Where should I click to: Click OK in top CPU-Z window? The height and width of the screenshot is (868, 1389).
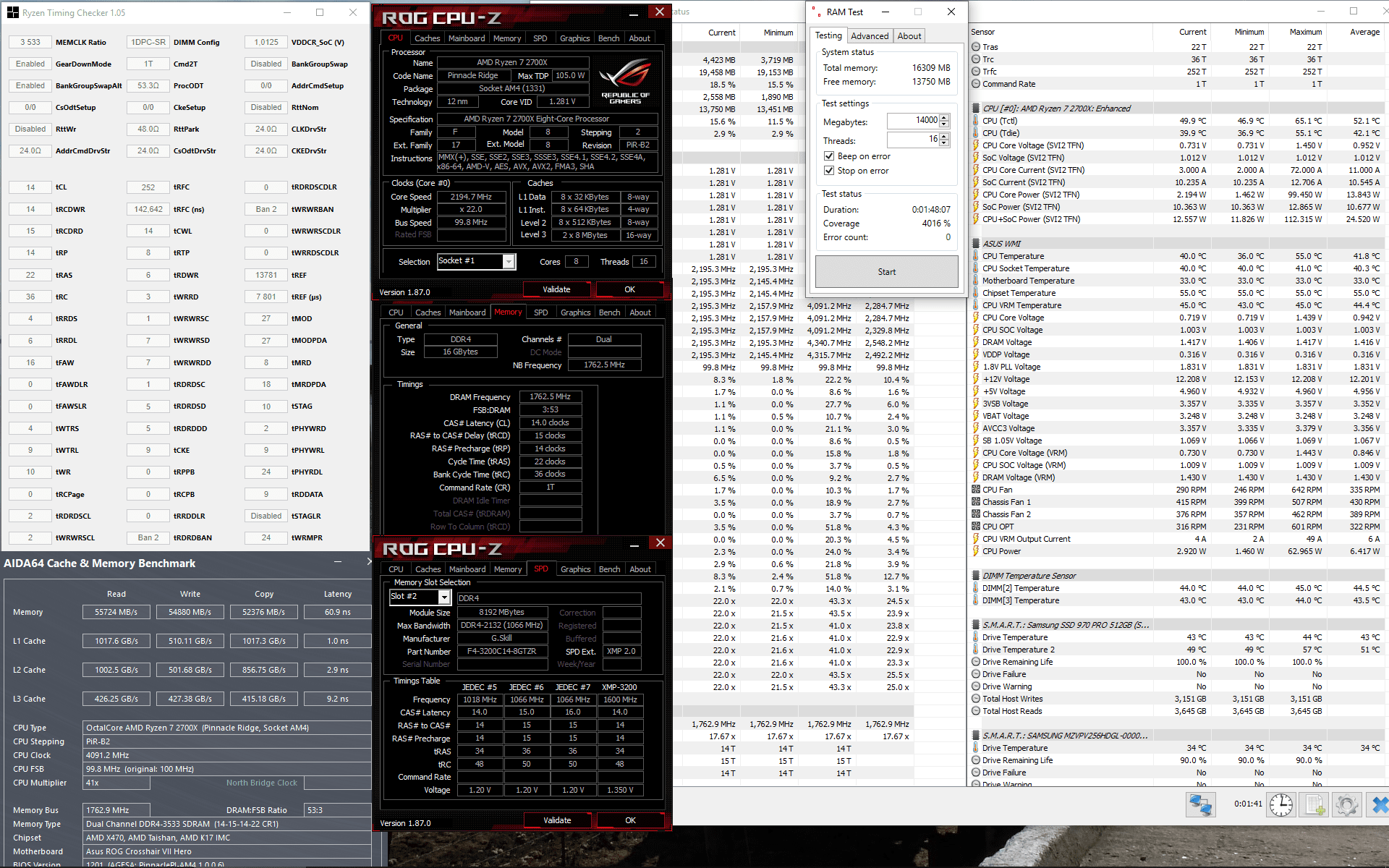click(629, 289)
